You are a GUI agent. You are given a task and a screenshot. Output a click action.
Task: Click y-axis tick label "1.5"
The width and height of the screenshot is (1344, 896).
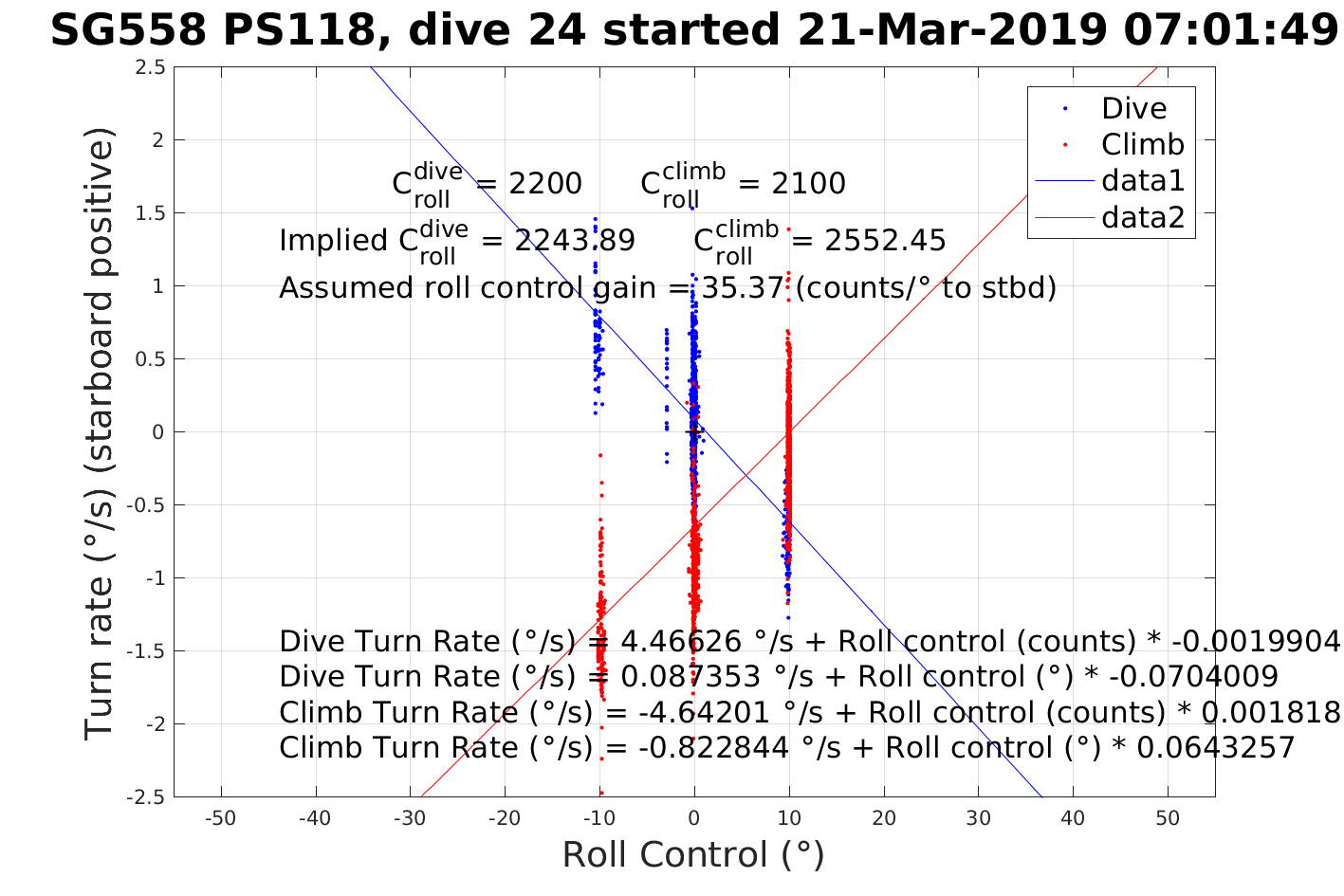(x=150, y=213)
